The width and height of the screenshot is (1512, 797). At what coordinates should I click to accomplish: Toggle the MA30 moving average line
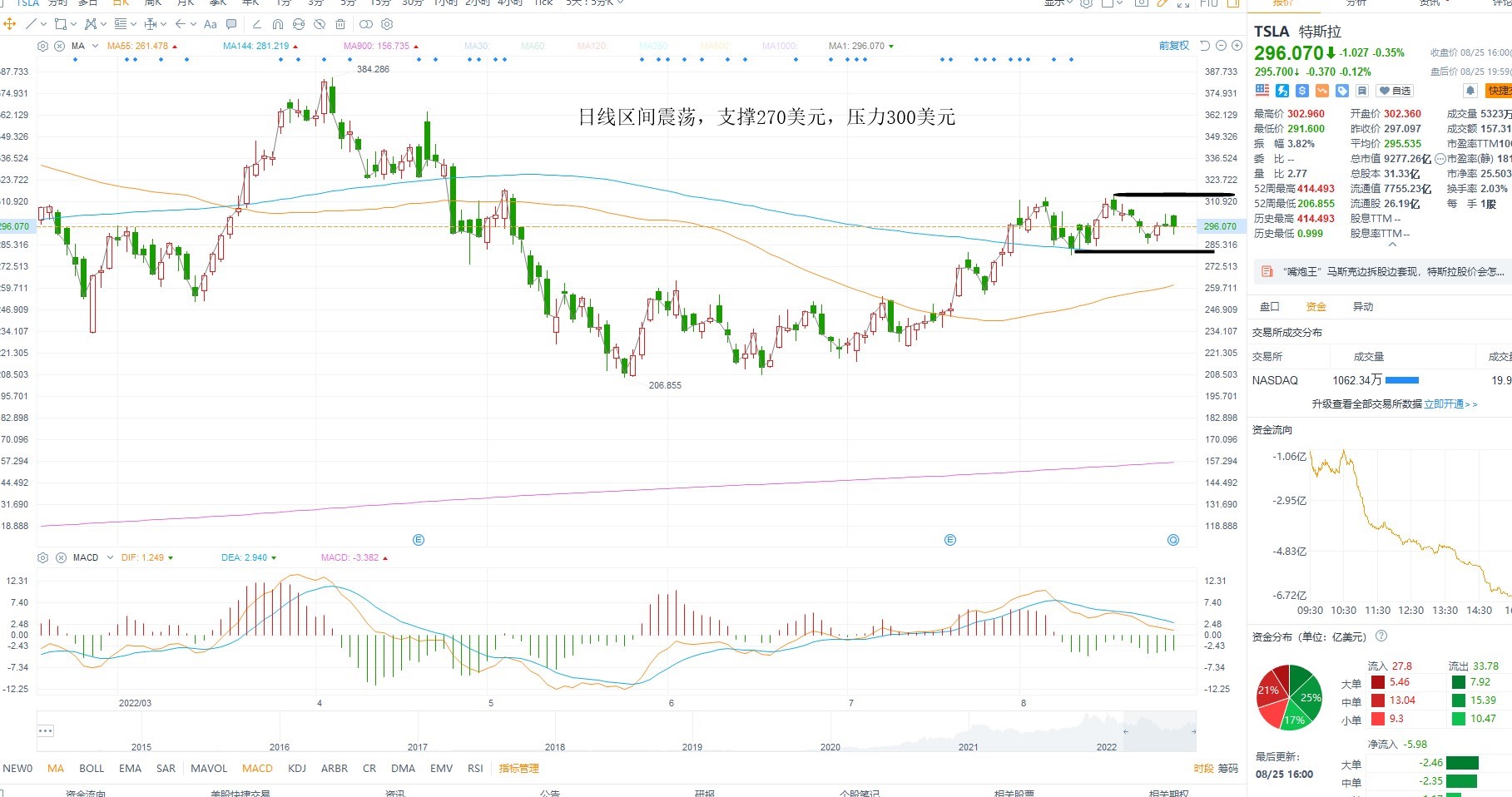tap(478, 46)
